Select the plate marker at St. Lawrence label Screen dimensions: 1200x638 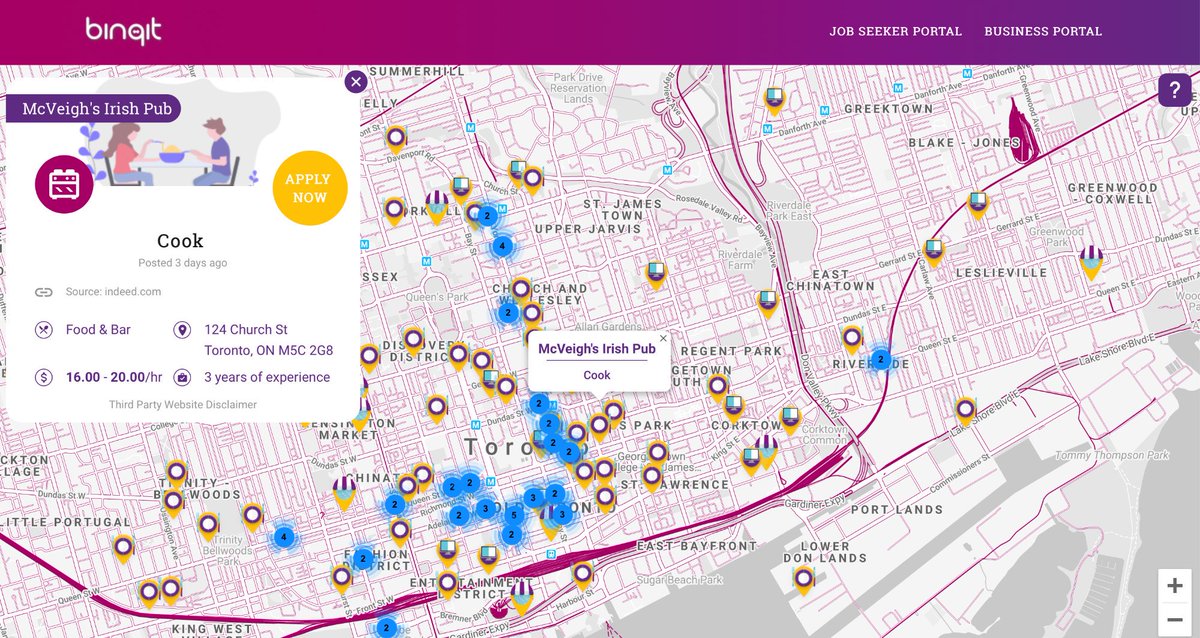(x=652, y=476)
